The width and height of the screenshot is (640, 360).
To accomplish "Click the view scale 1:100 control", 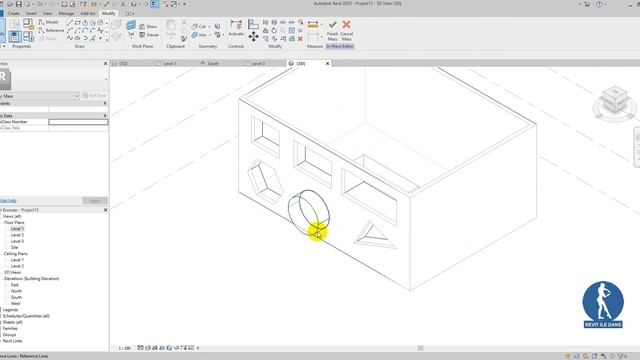I will click(x=124, y=348).
